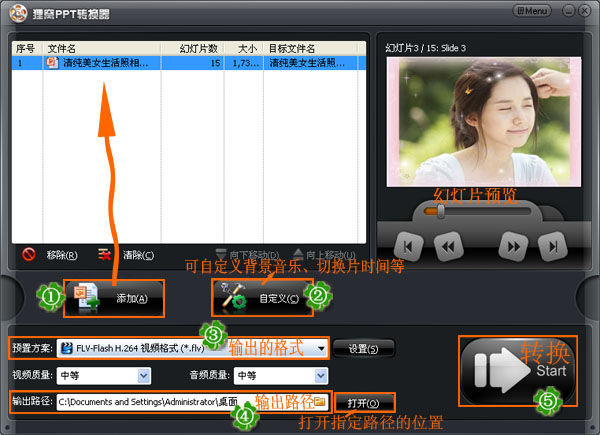The width and height of the screenshot is (600, 435).
Task: Click the browse folder icon in output path
Action: click(x=320, y=402)
